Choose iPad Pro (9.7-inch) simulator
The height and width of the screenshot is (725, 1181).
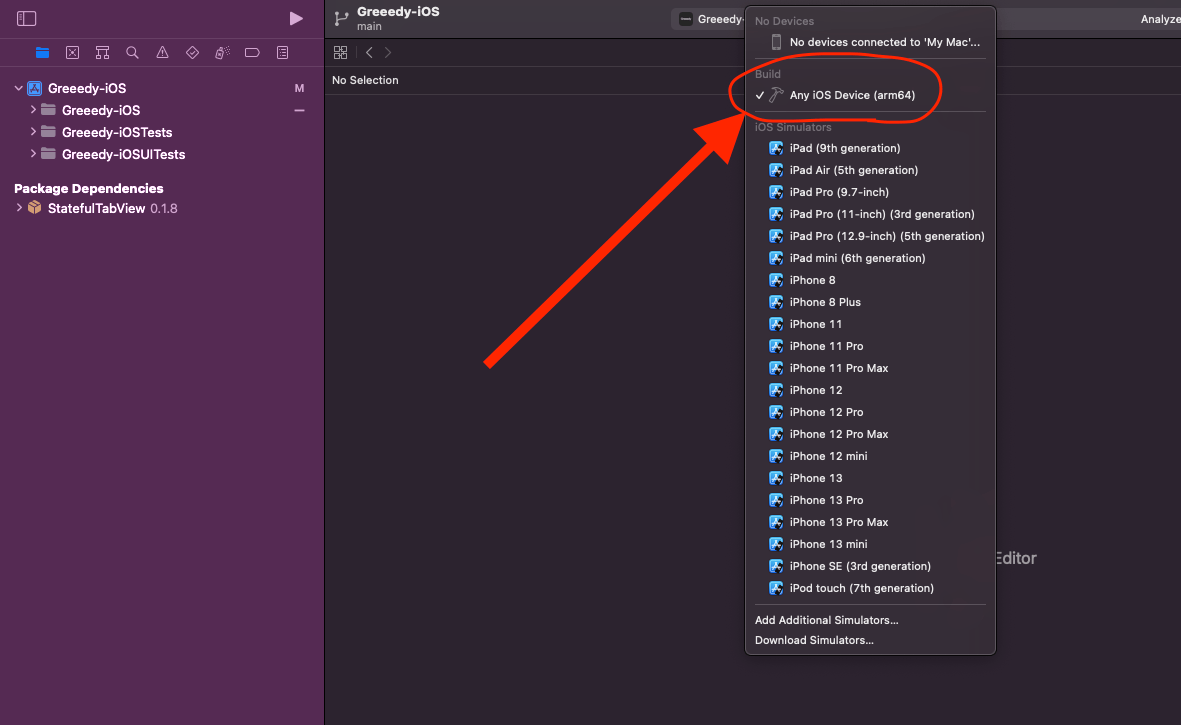(870, 192)
